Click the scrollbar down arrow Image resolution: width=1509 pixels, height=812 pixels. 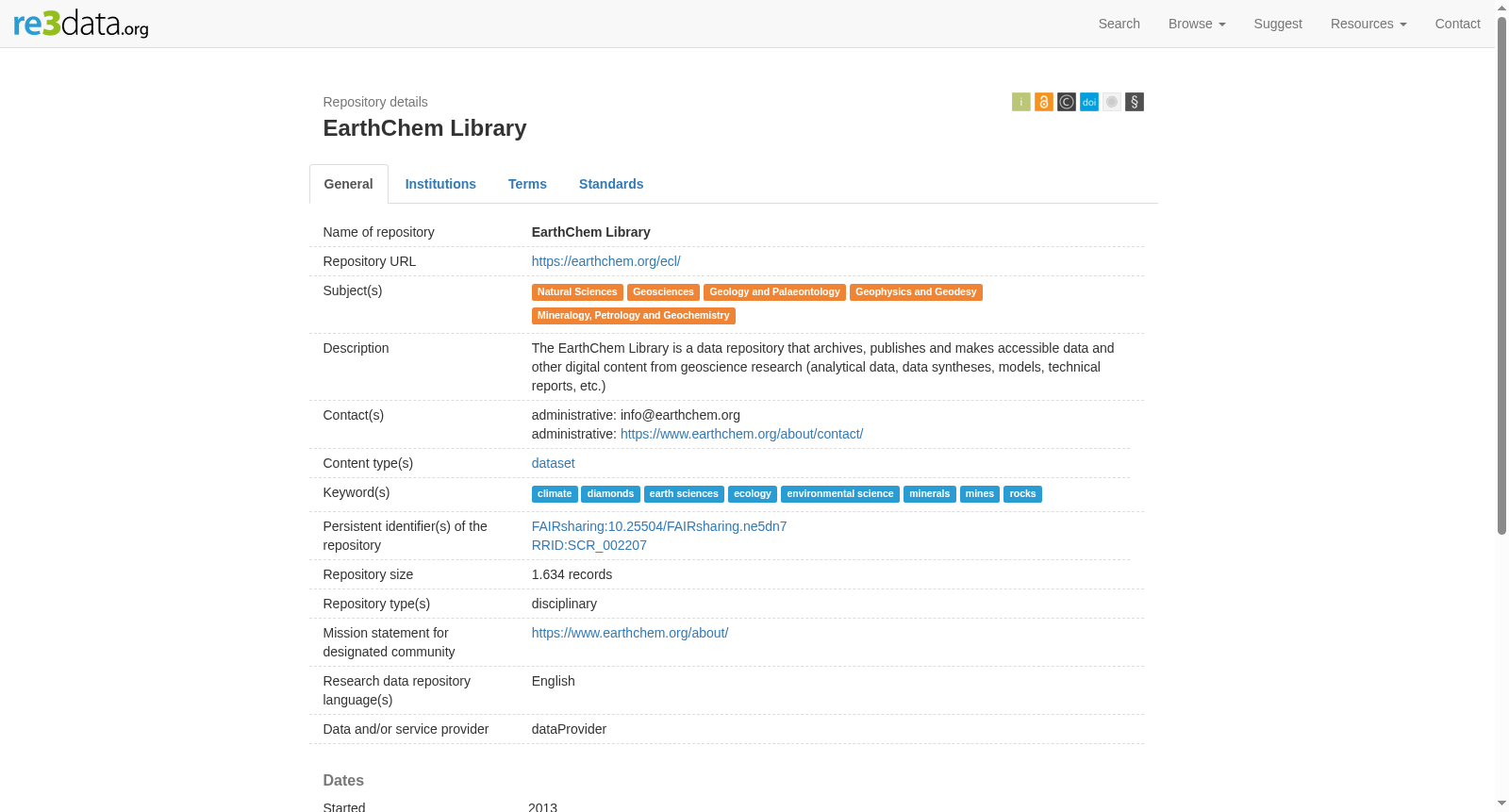click(1502, 804)
